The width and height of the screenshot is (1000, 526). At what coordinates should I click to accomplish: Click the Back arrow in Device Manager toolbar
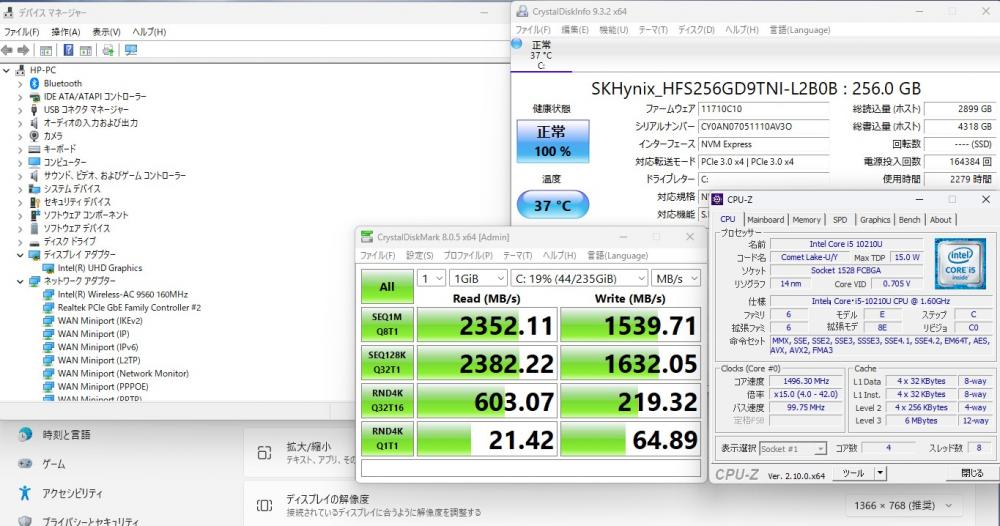pyautogui.click(x=7, y=50)
